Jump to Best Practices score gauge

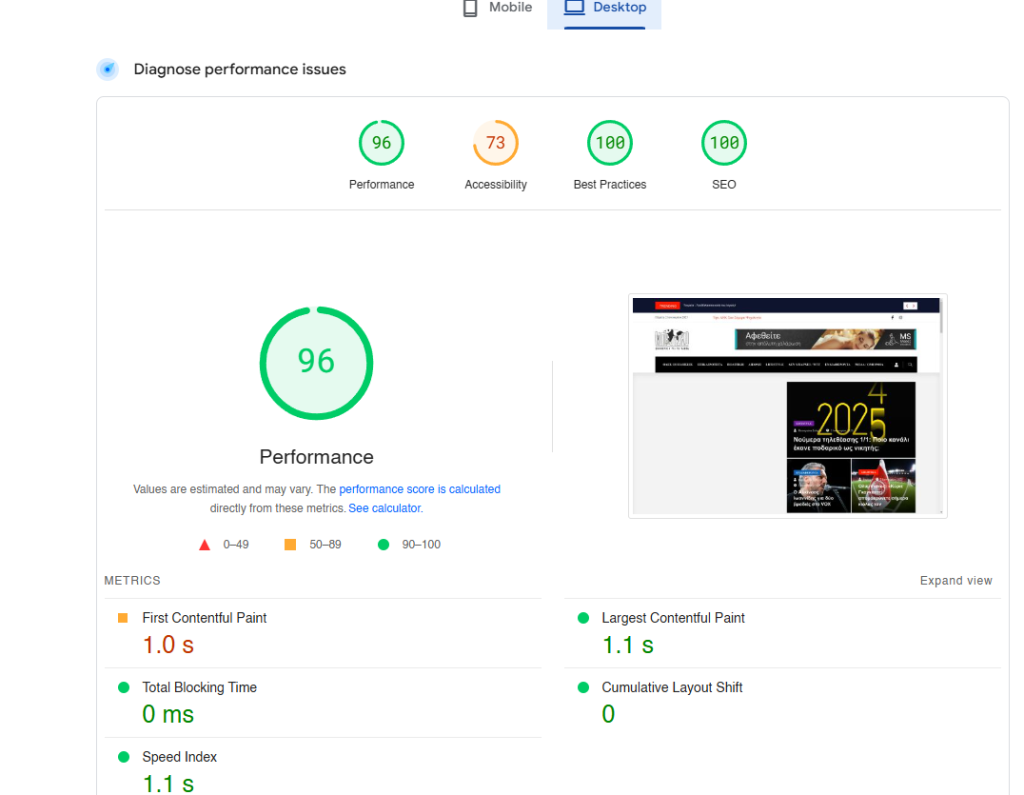[x=610, y=143]
